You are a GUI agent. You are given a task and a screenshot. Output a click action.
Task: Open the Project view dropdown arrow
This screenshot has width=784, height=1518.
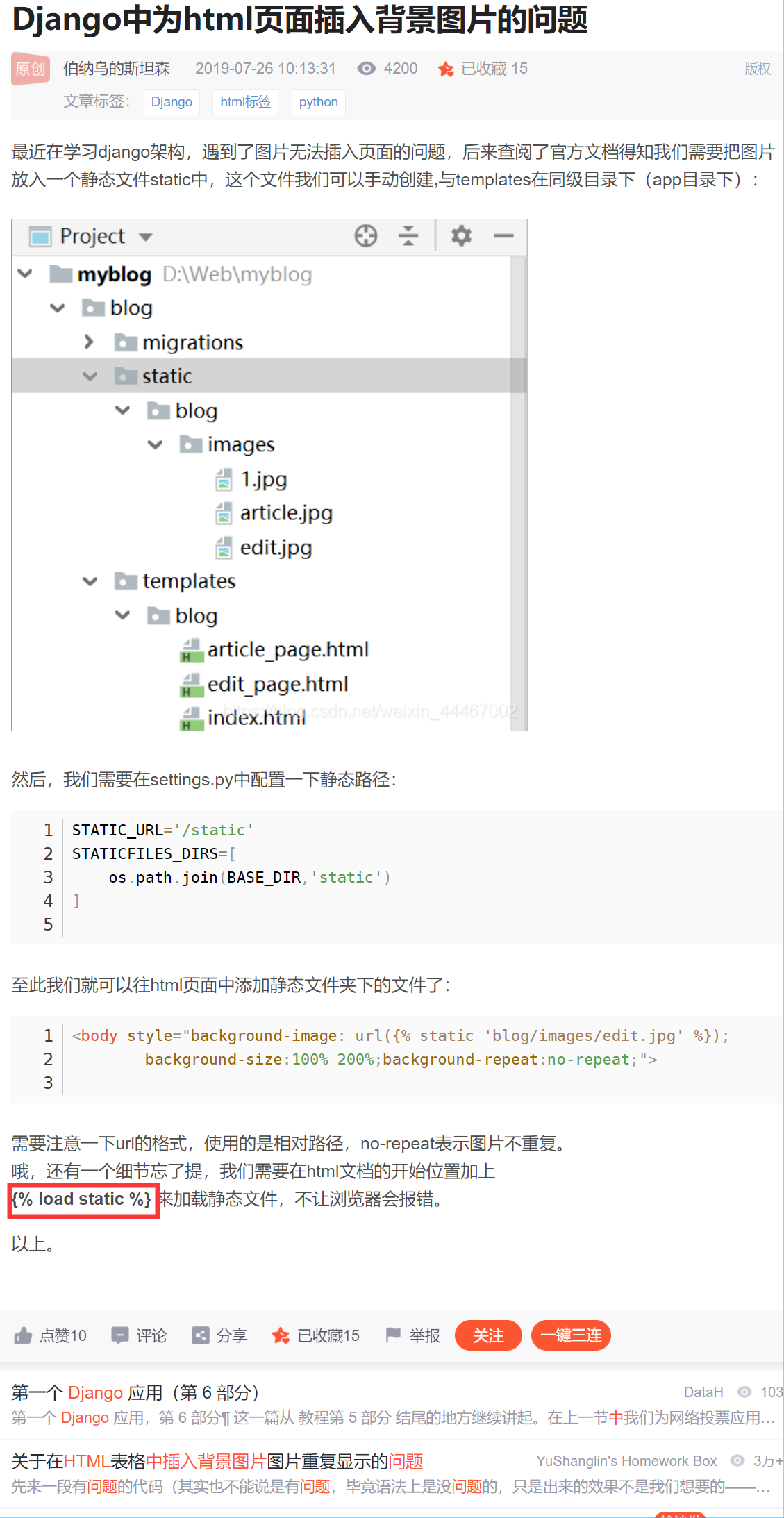(x=145, y=237)
